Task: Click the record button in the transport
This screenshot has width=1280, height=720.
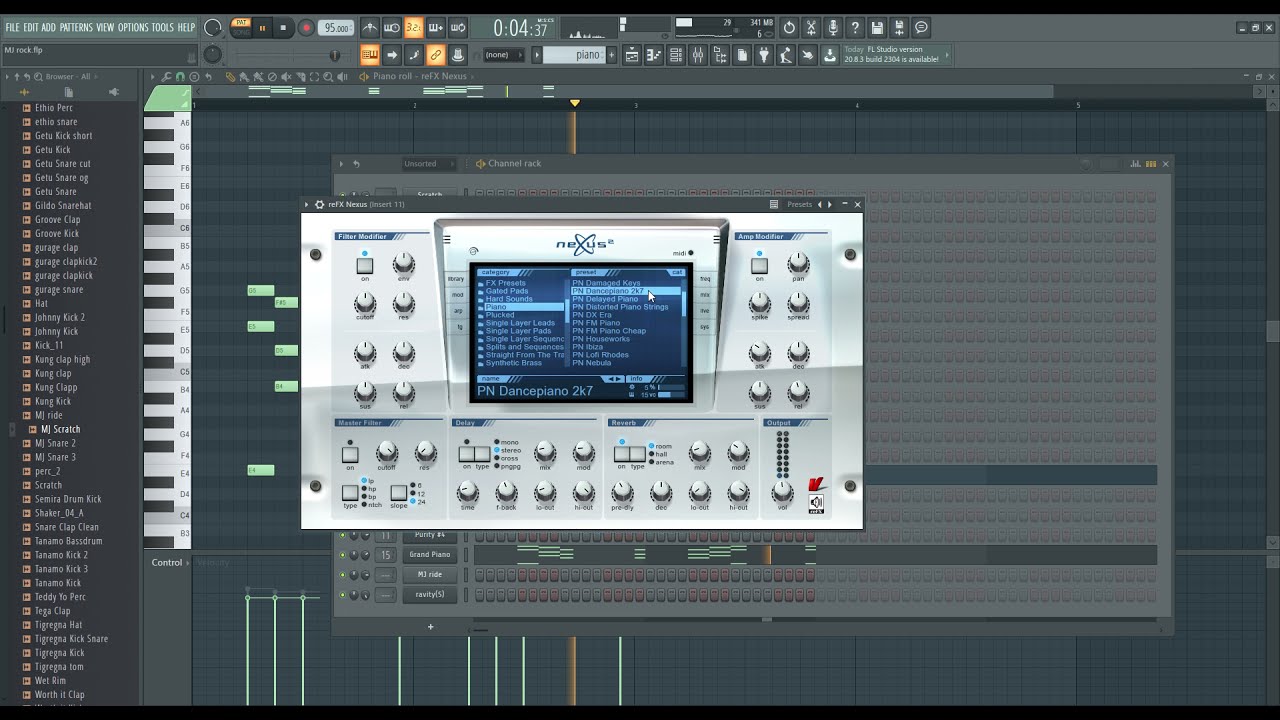Action: [x=306, y=28]
